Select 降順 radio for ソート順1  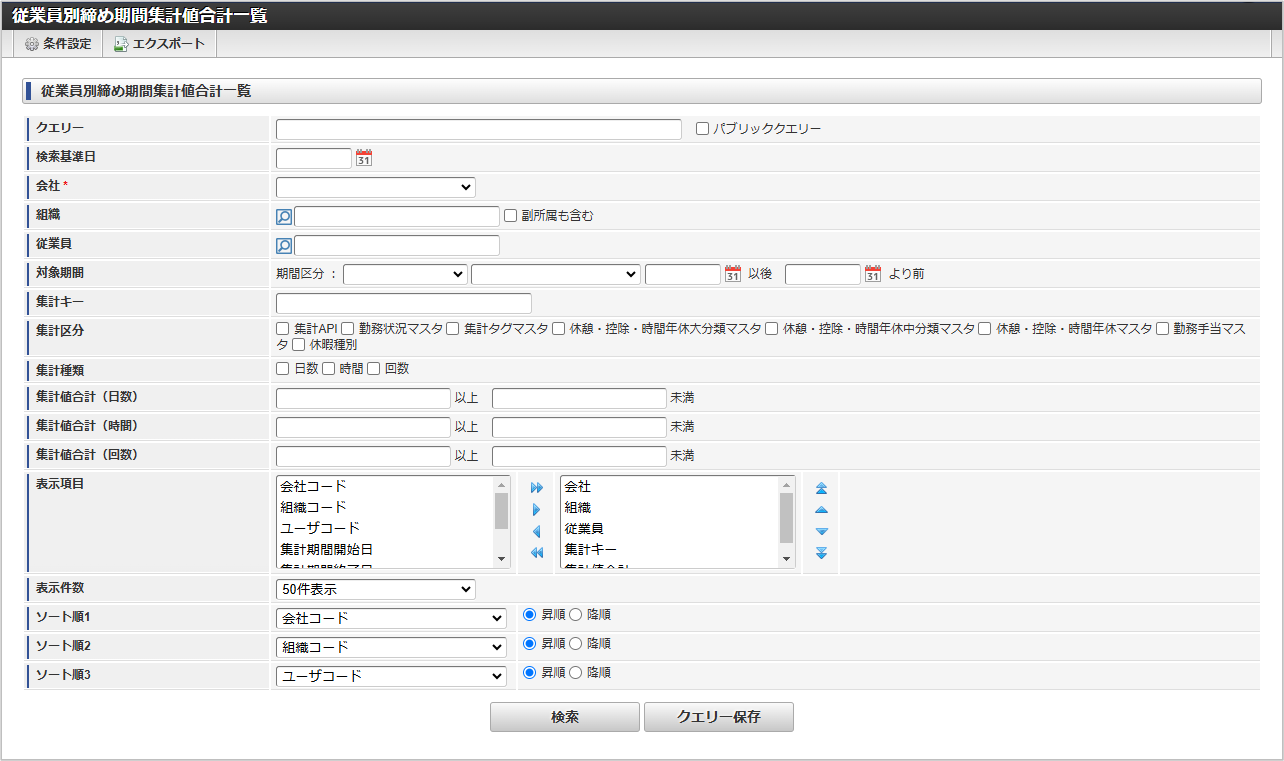coord(576,614)
